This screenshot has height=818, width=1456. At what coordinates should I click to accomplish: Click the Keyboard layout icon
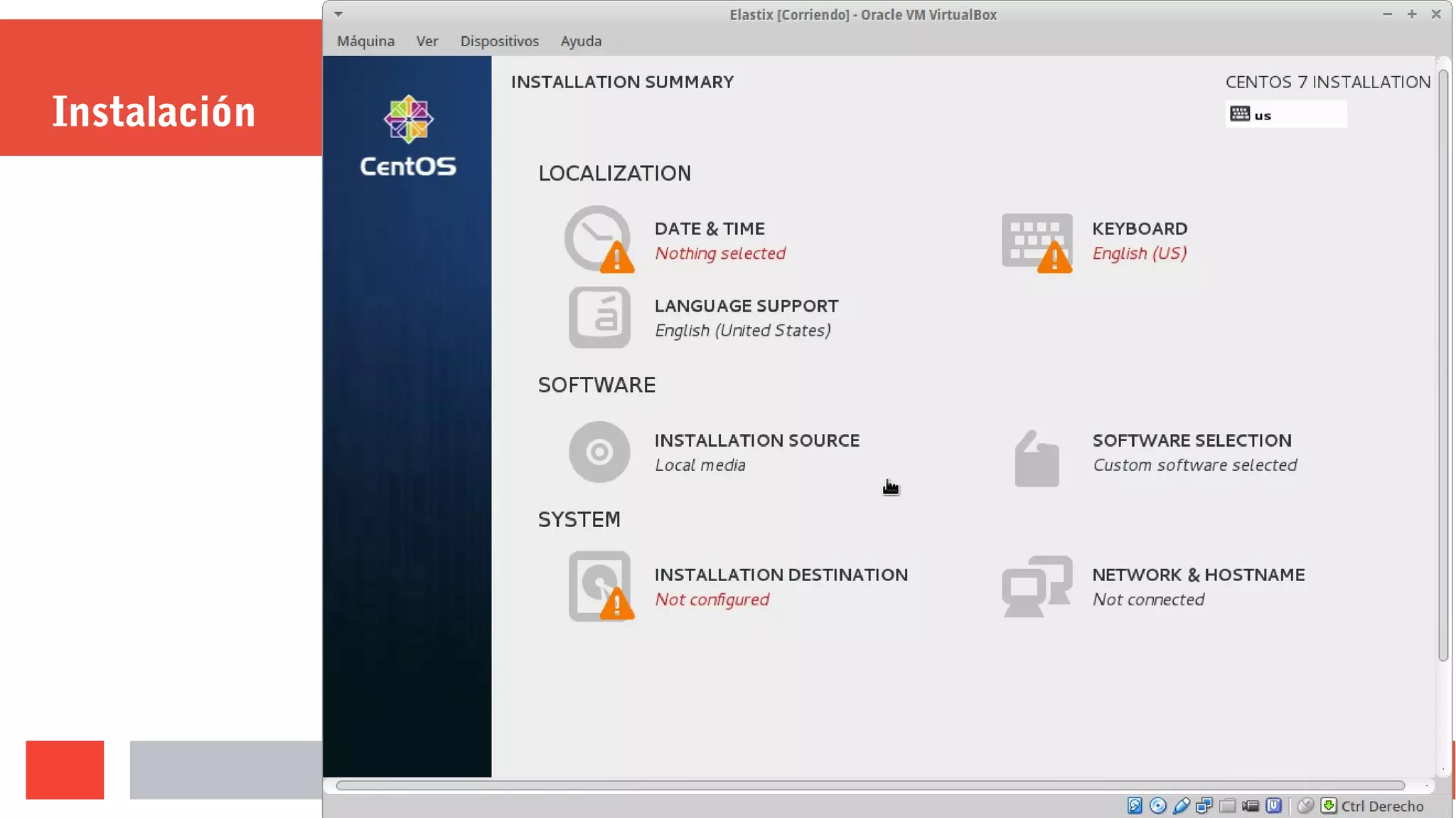tap(1037, 240)
